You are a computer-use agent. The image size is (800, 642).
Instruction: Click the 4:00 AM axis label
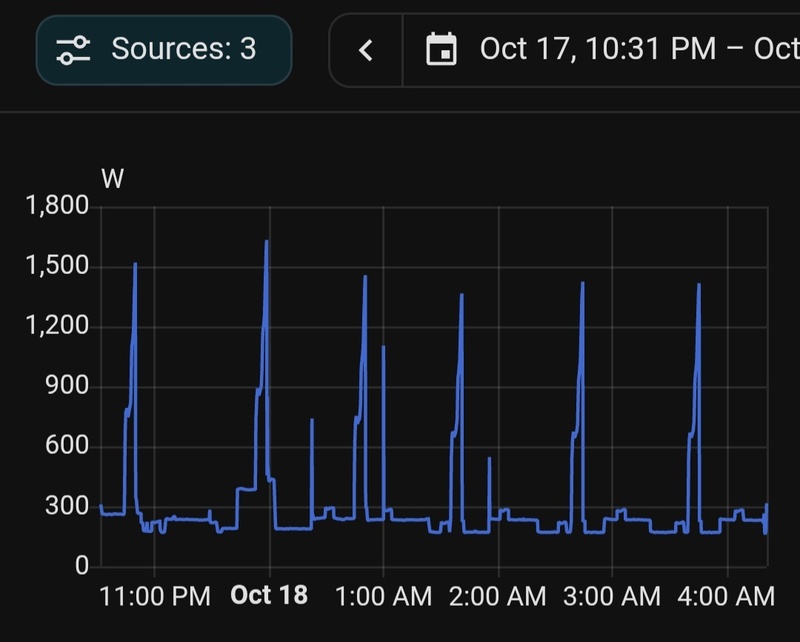pos(727,597)
